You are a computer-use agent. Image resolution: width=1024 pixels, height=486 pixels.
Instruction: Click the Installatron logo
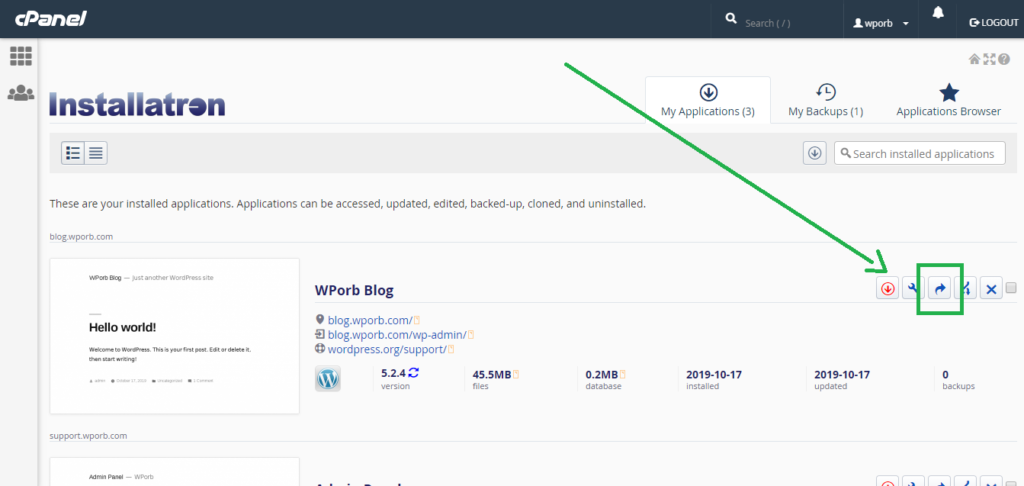pos(137,105)
